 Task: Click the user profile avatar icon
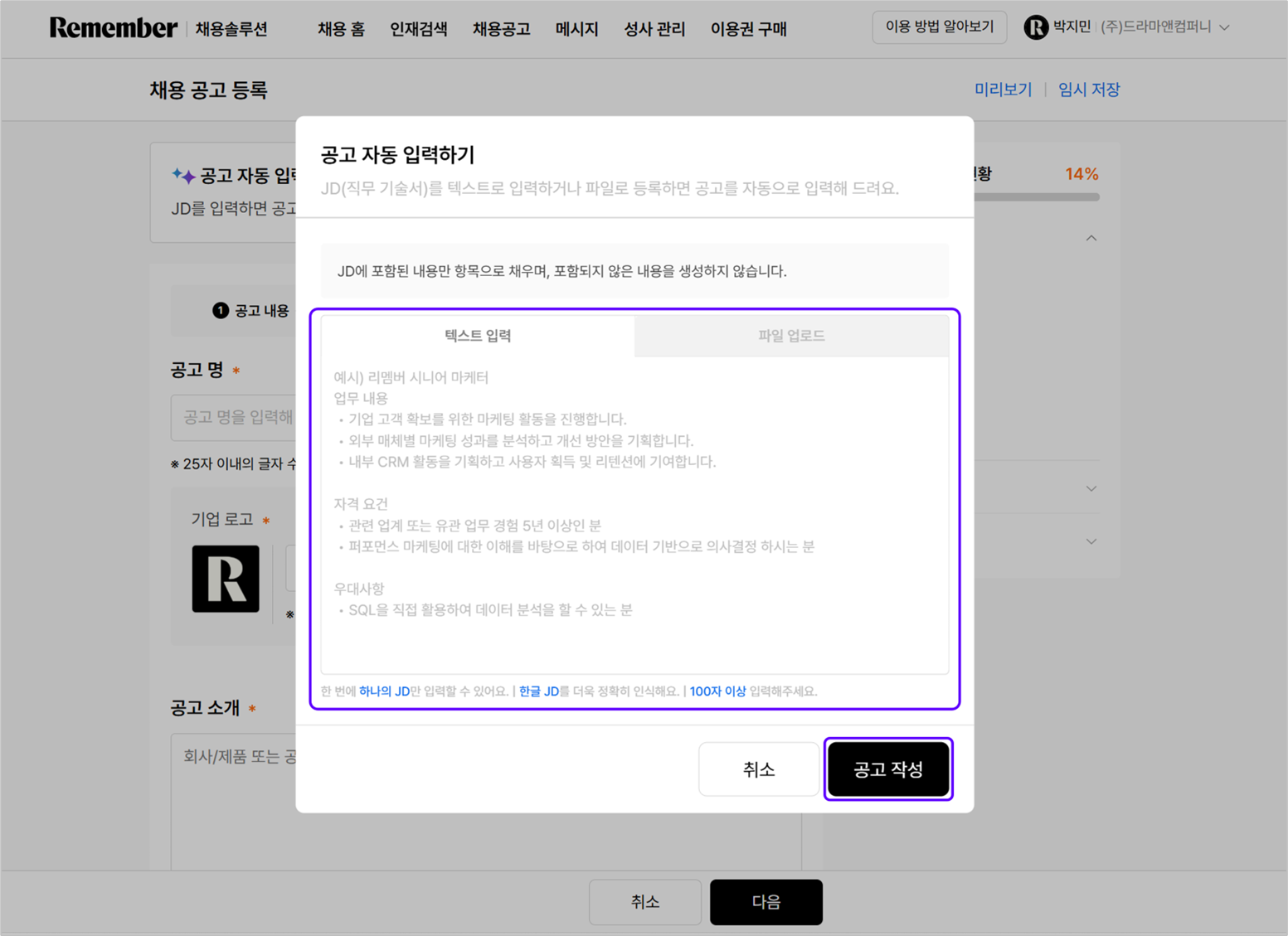pyautogui.click(x=1035, y=27)
